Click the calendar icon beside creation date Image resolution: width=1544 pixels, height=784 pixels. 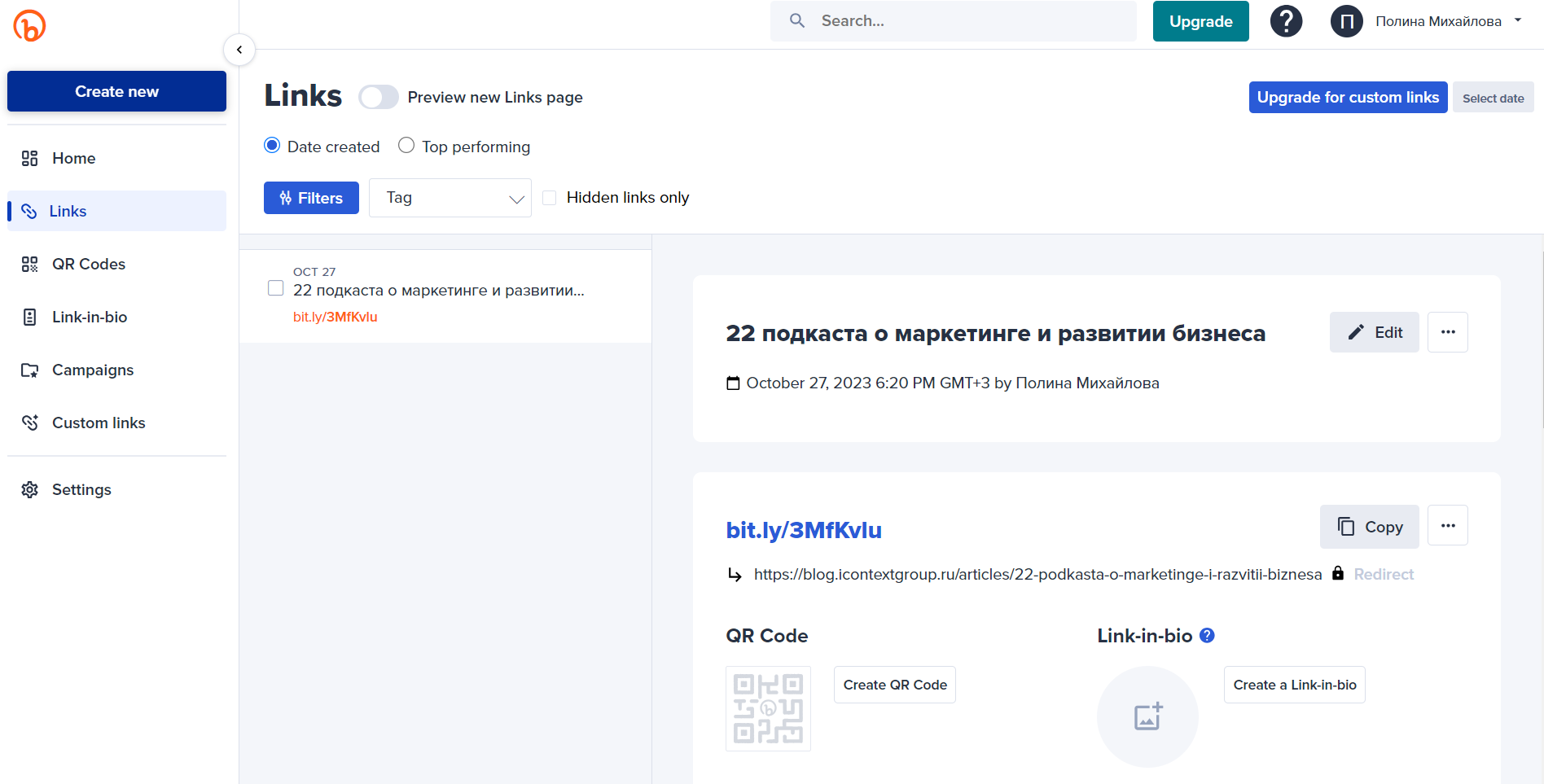click(733, 383)
